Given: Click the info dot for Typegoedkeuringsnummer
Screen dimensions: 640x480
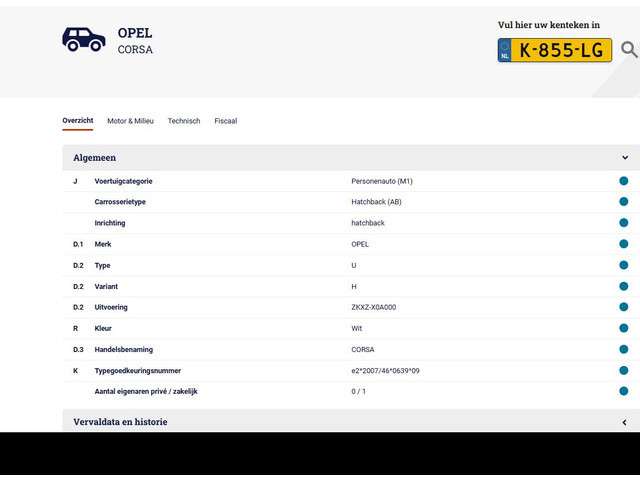Looking at the screenshot, I should (x=623, y=370).
